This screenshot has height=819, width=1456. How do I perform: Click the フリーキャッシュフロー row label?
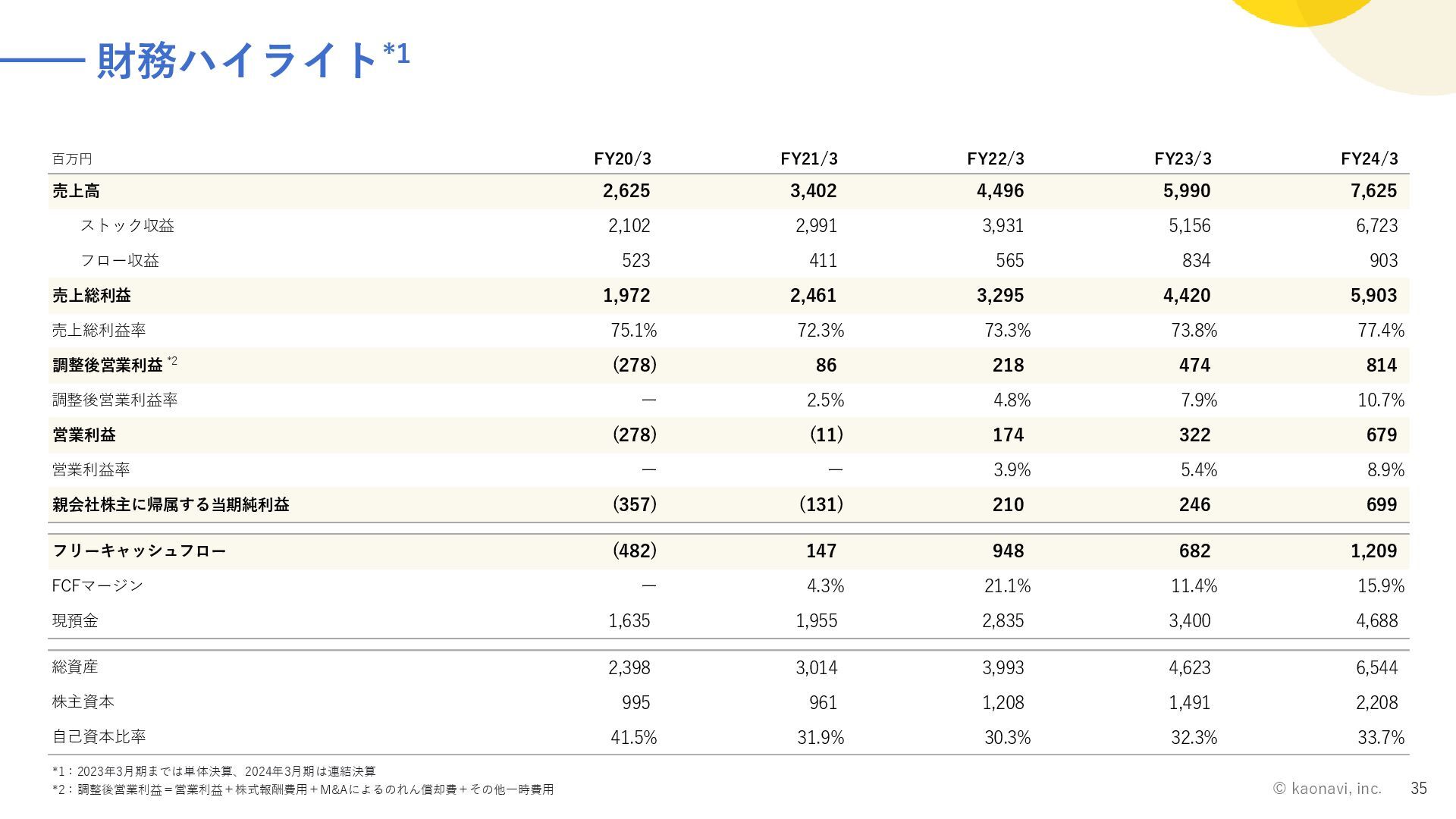pos(140,551)
